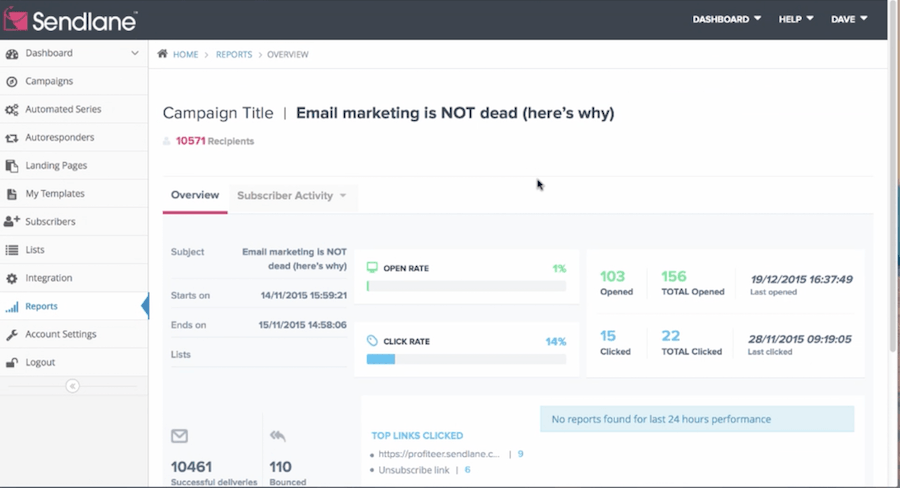Screen dimensions: 900x488
Task: Click the Click Rate tag icon
Action: tap(372, 341)
